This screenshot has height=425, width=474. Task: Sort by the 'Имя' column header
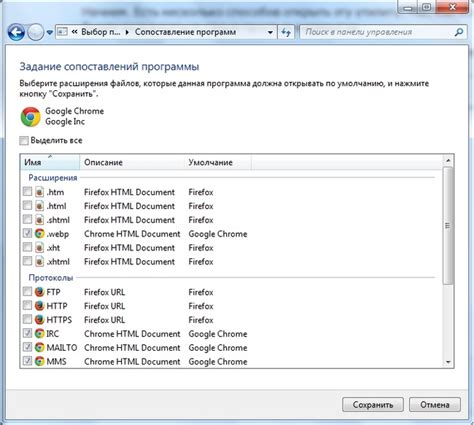(50, 162)
